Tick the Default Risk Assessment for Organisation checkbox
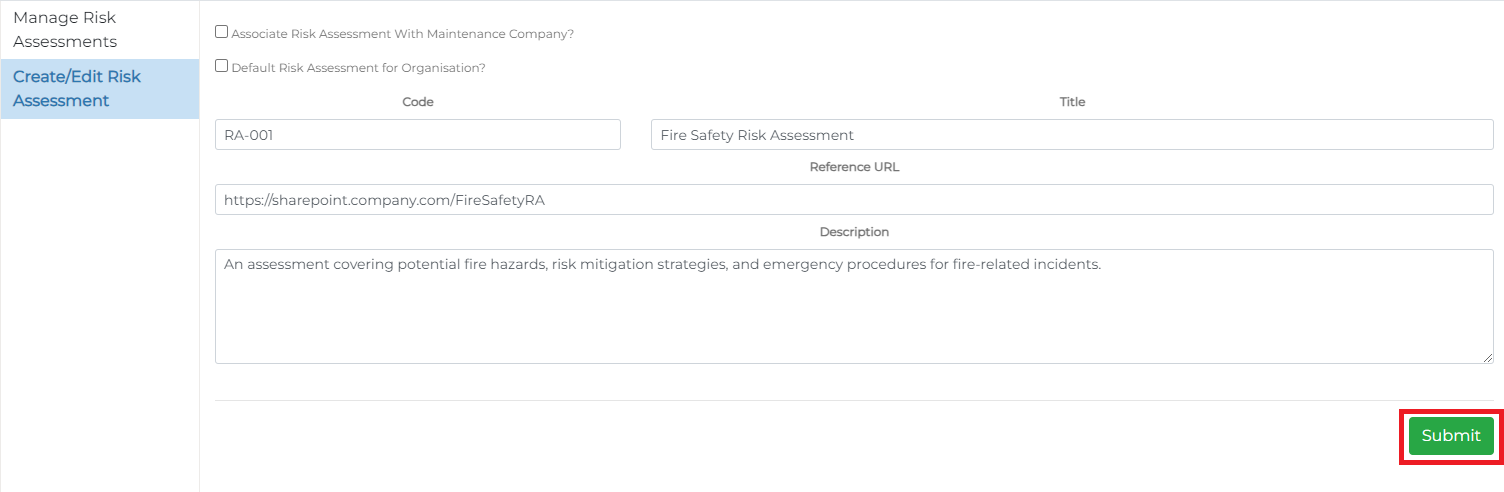Viewport: 1504px width, 492px height. [222, 66]
